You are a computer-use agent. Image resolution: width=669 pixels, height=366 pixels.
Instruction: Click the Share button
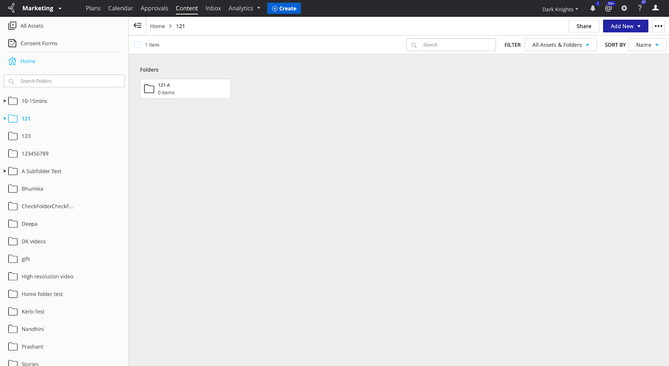[584, 26]
